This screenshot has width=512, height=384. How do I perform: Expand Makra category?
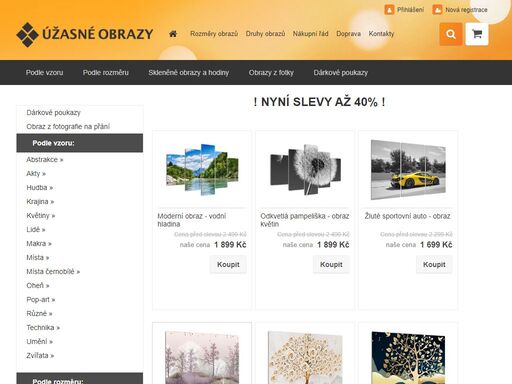point(39,244)
